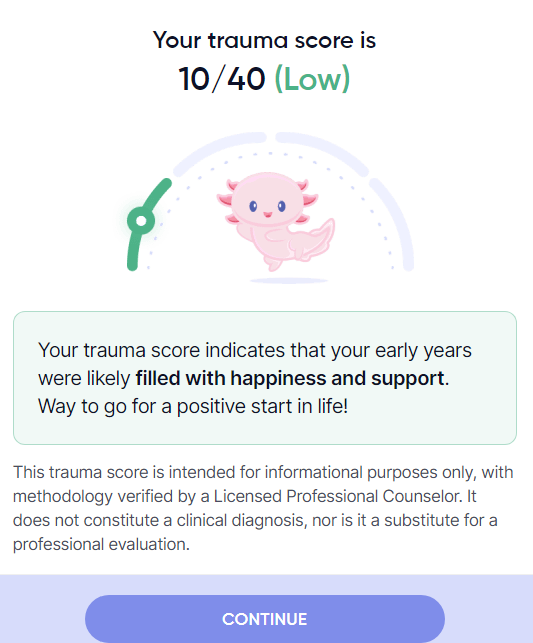Click the green result summary box
Screen dimensions: 533x643
click(265, 378)
